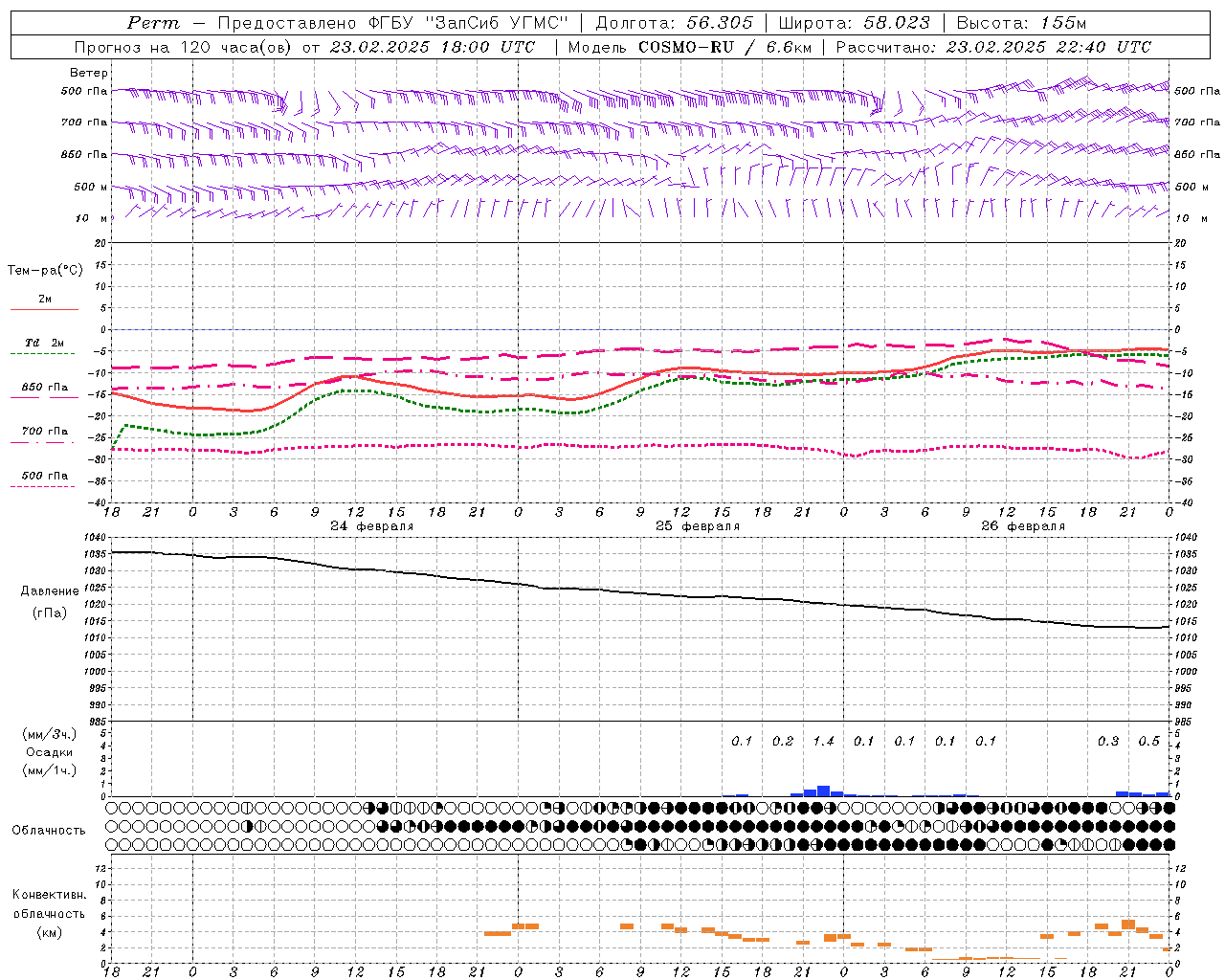The image size is (1225, 980).
Task: Click the "2м" temperature legend entry
Action: pos(45,300)
